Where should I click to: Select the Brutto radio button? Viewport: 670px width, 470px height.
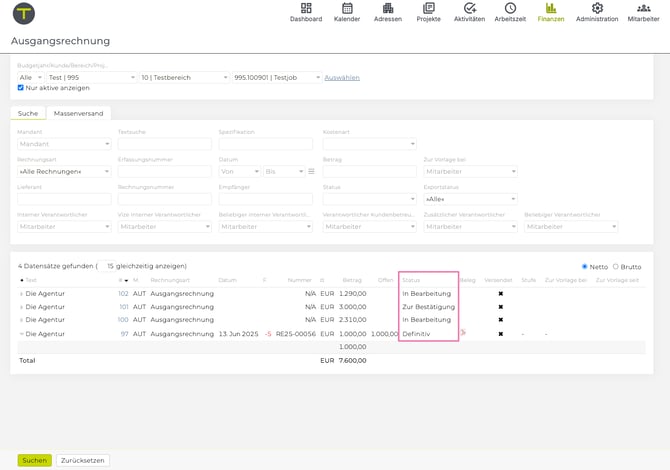pos(616,267)
